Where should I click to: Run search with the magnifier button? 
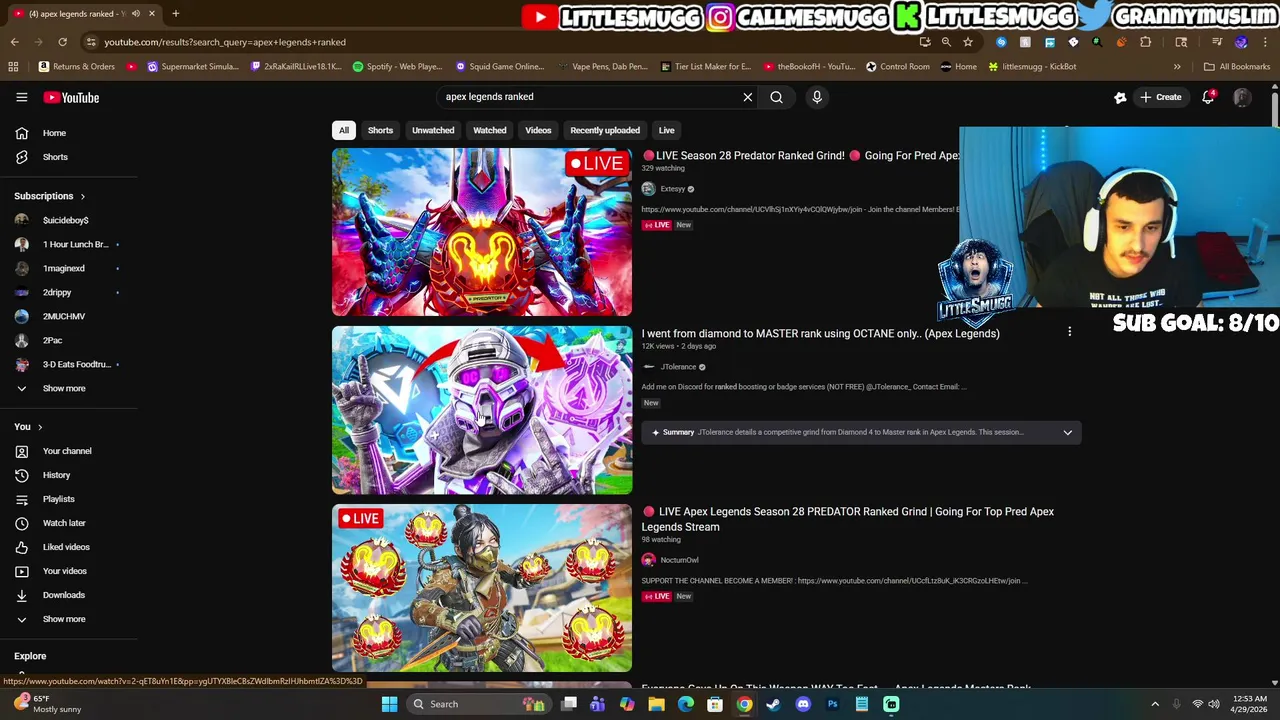click(x=776, y=97)
